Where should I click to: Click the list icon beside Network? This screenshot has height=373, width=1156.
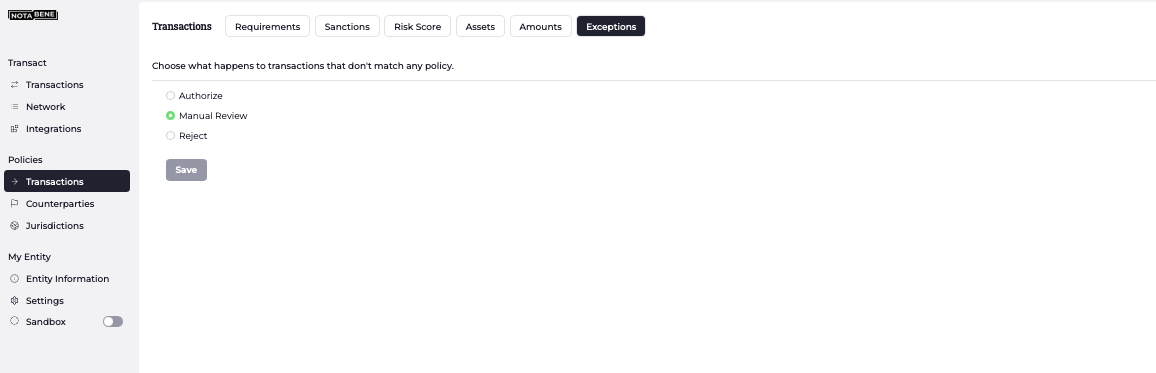14,107
